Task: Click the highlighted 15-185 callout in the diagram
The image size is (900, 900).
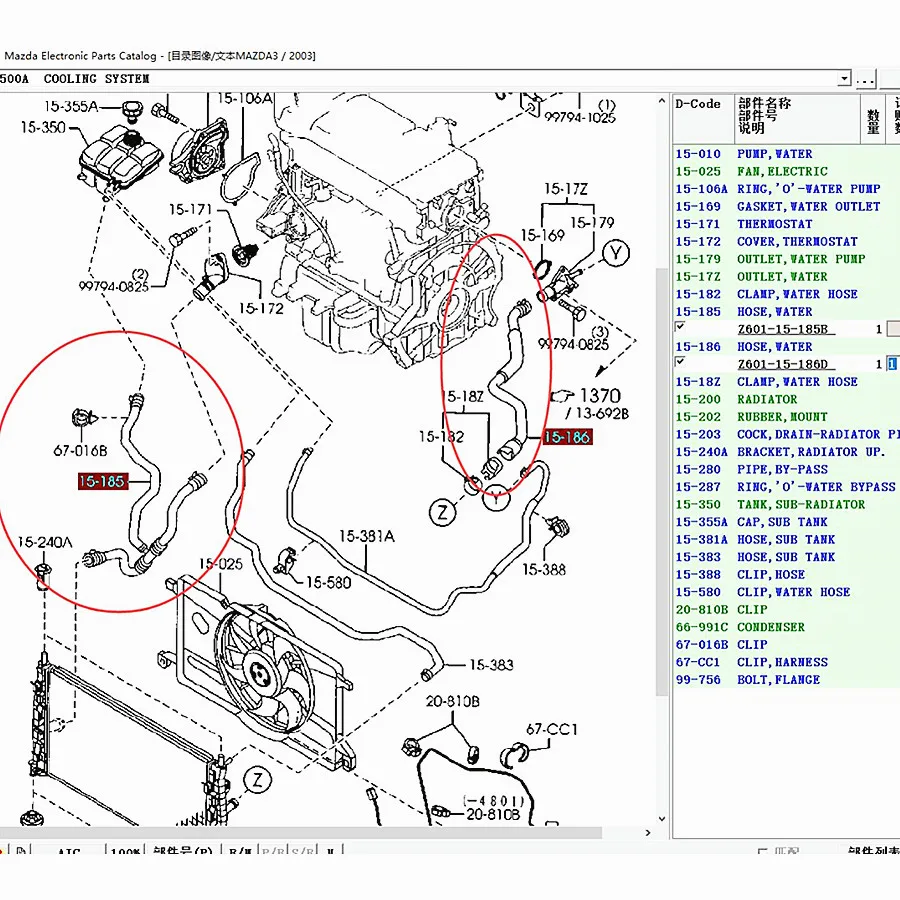Action: [102, 481]
